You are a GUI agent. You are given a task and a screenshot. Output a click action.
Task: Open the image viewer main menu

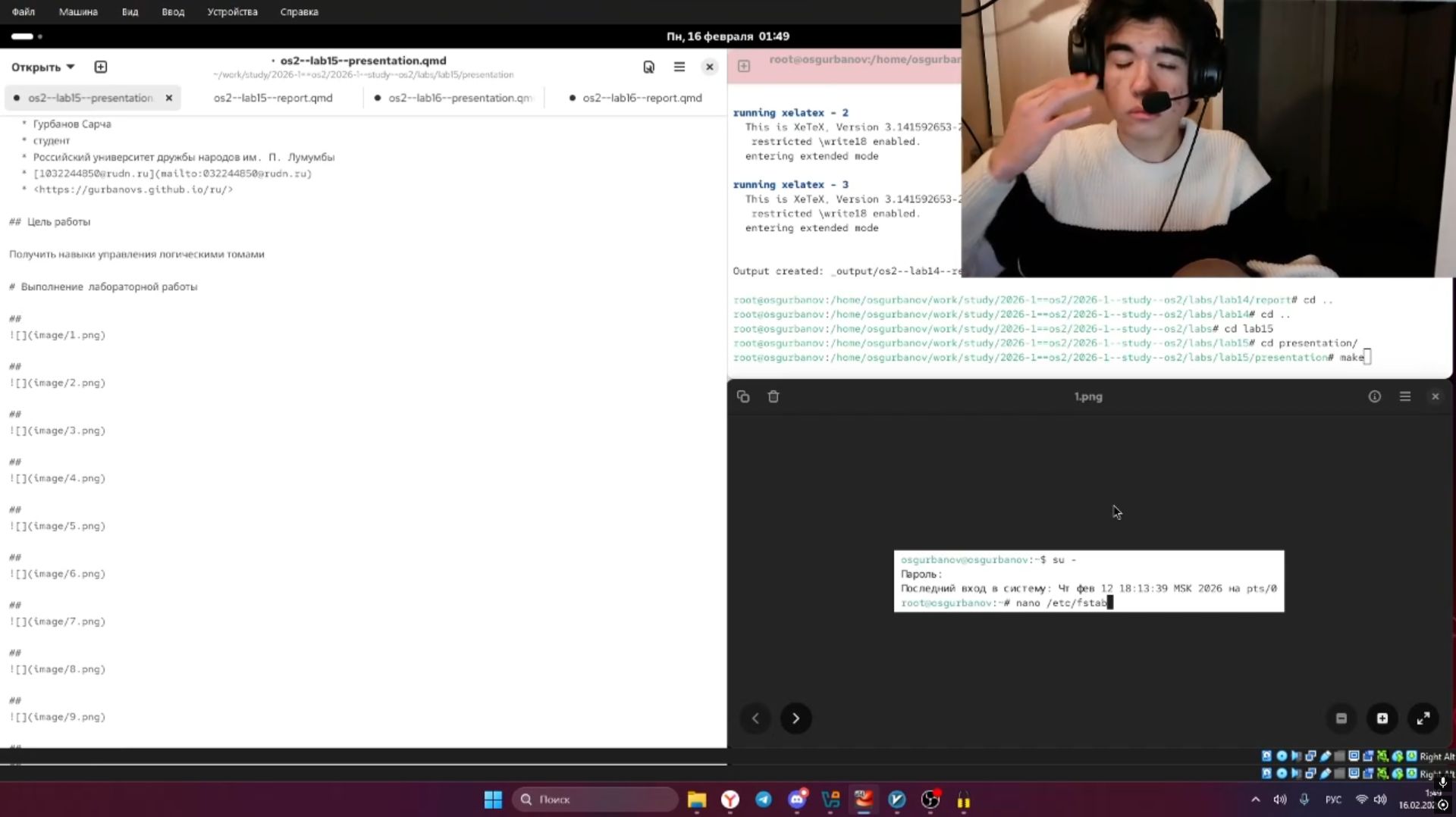point(1405,396)
